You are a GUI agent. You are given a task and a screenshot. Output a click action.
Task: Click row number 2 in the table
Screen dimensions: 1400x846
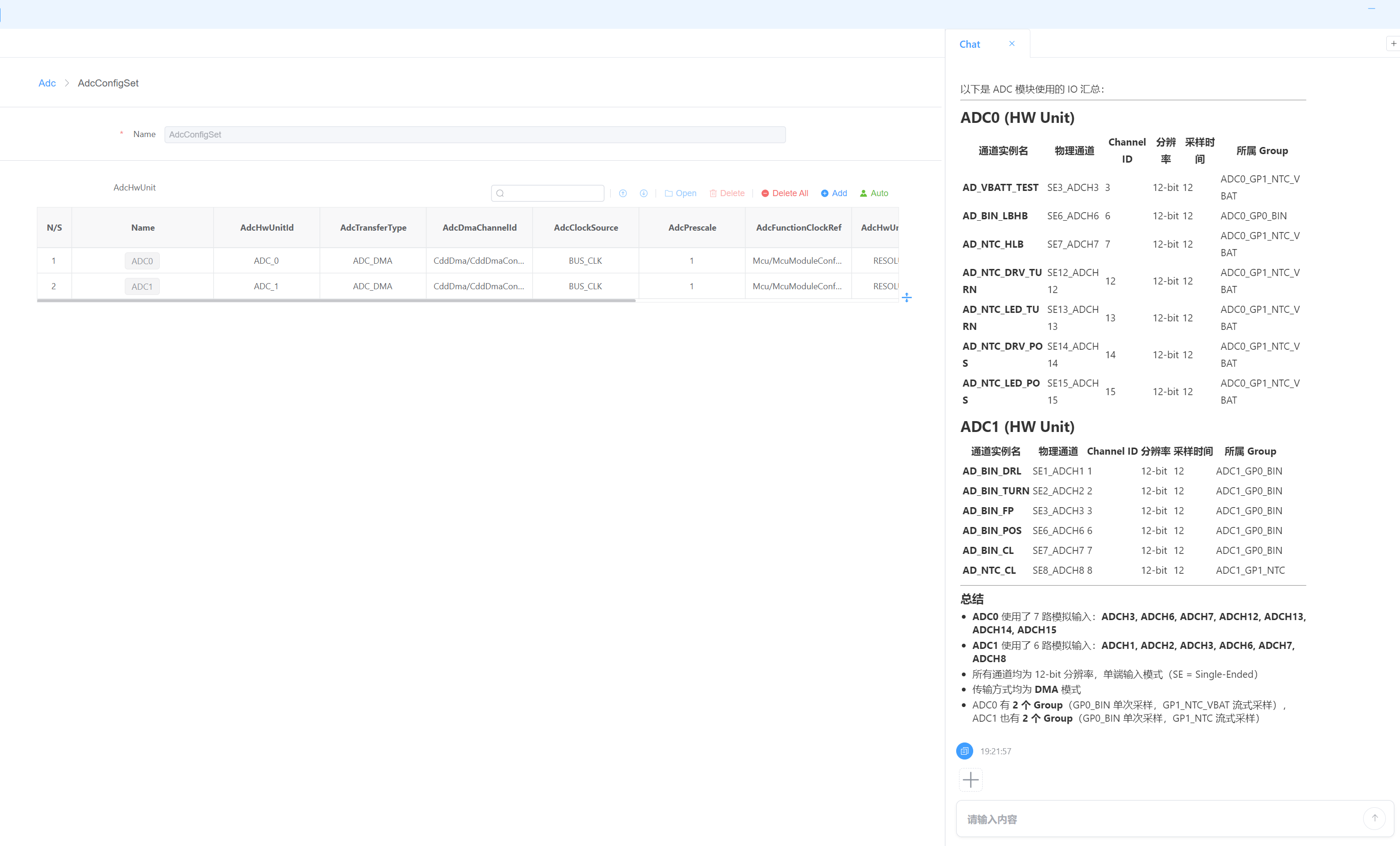click(x=53, y=286)
